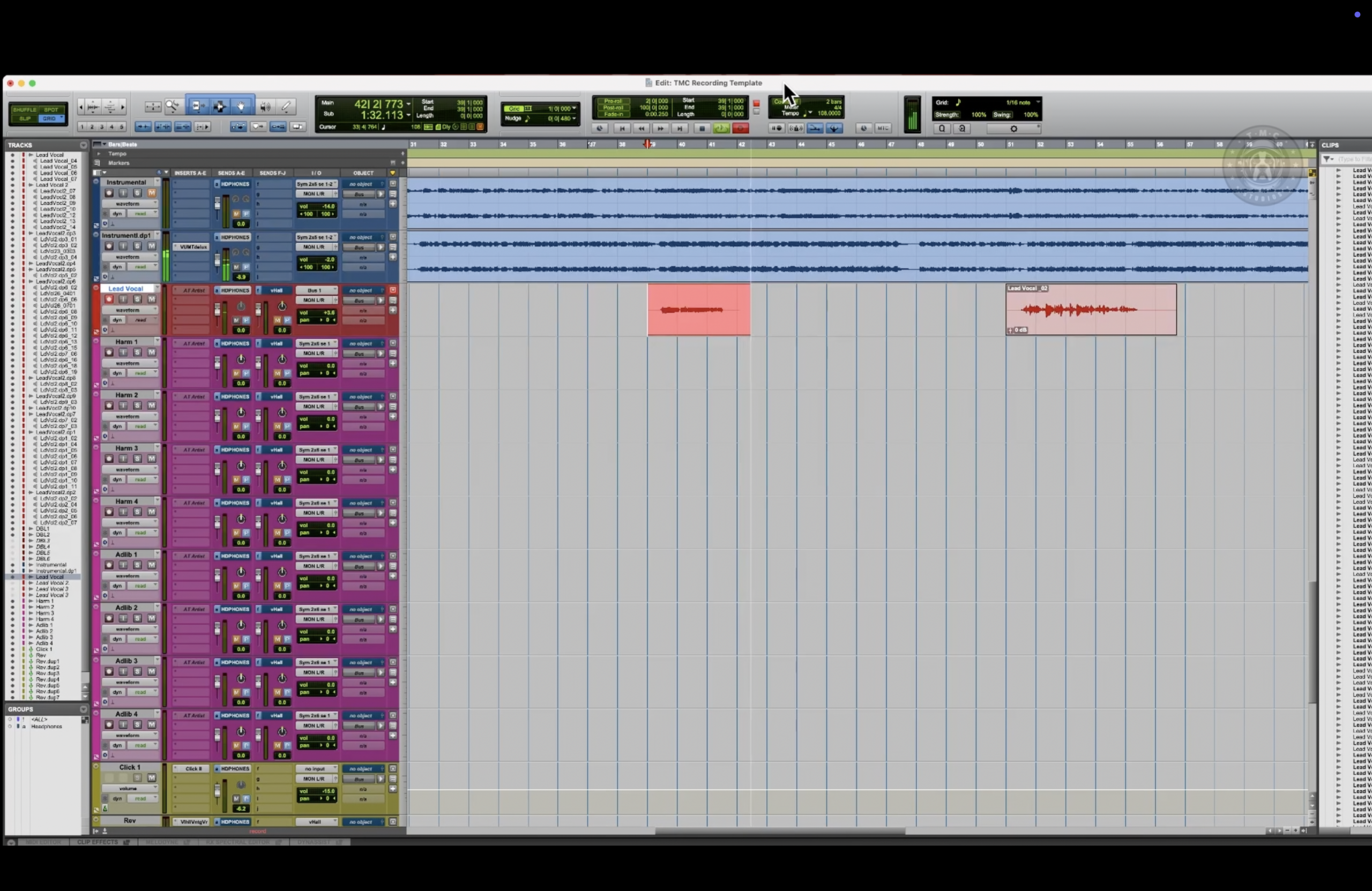The image size is (1372, 891).
Task: Click the Quantize Q button
Action: [942, 129]
